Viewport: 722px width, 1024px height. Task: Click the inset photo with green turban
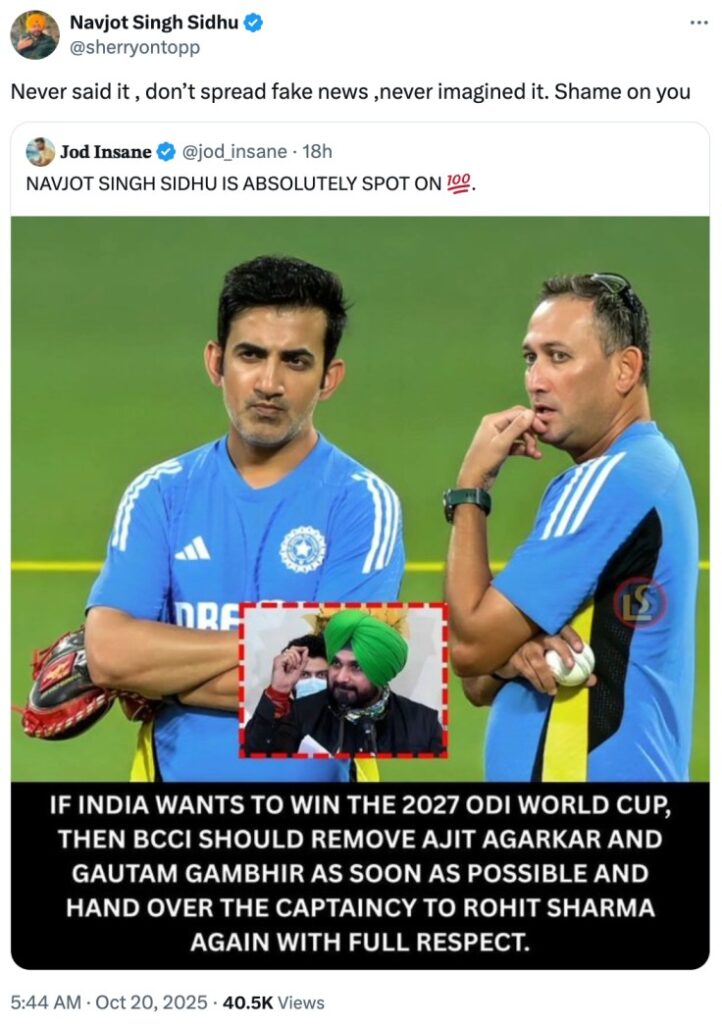(343, 680)
